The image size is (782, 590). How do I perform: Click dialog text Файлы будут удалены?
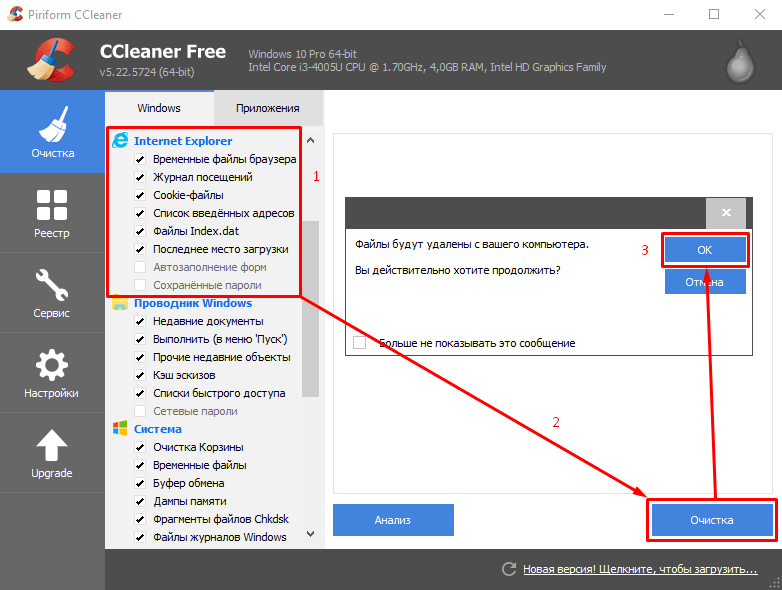pos(472,244)
